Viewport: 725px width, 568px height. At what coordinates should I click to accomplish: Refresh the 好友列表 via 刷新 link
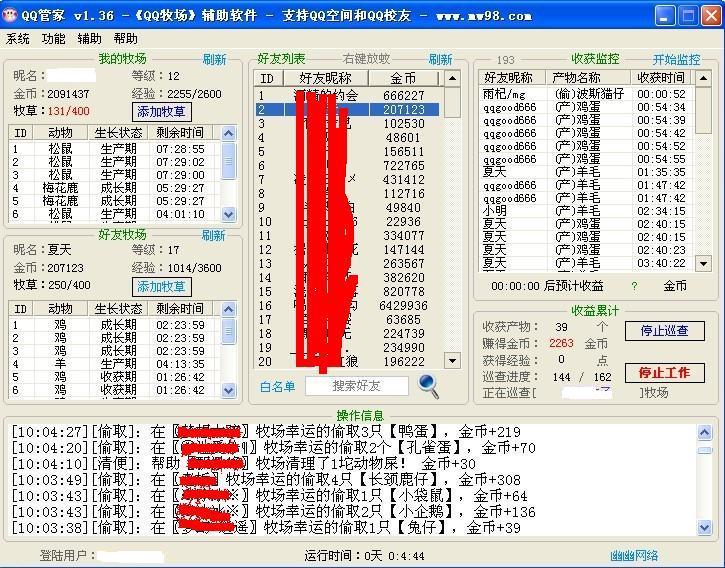pos(440,59)
